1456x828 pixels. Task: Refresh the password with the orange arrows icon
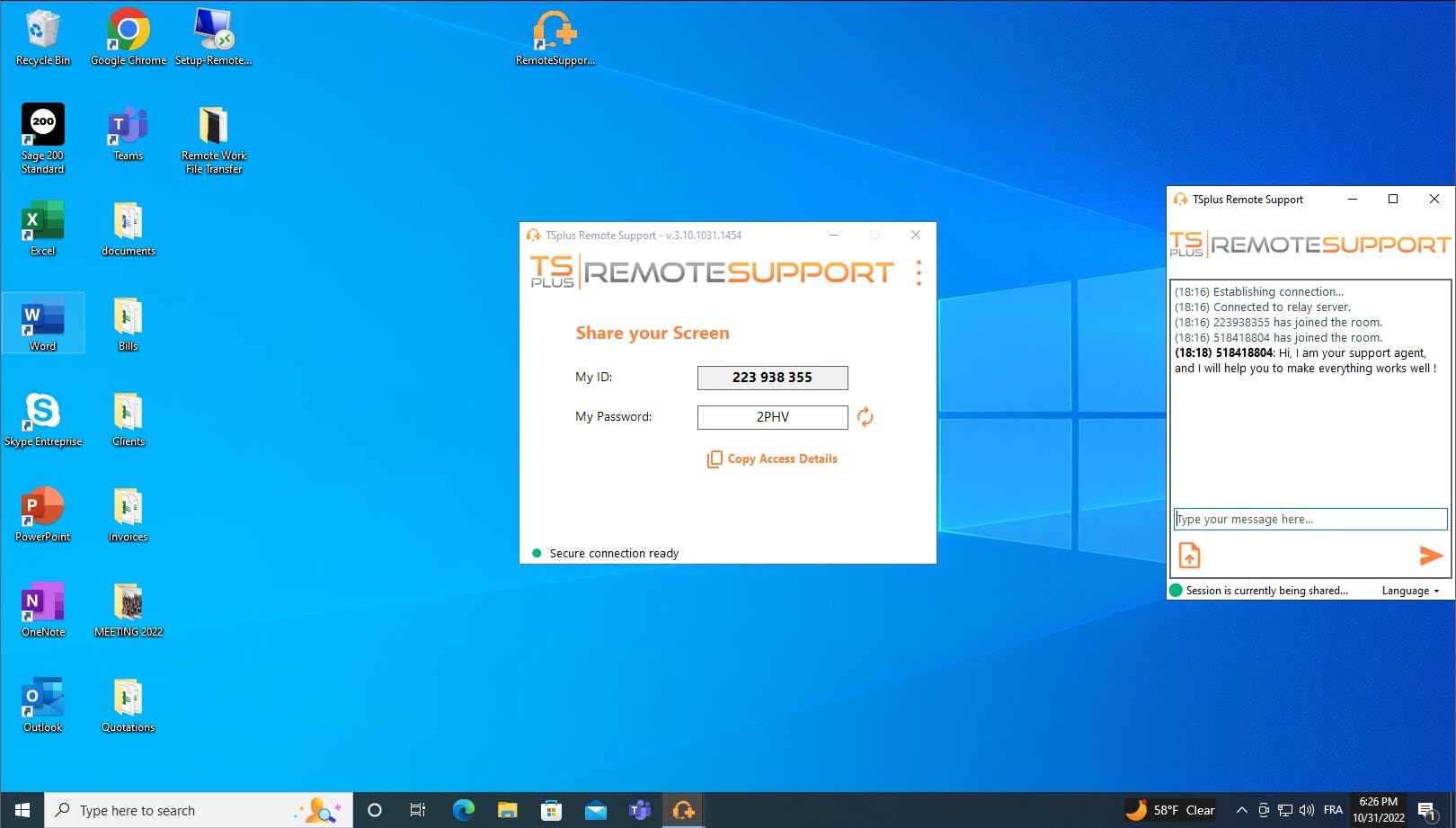point(865,417)
